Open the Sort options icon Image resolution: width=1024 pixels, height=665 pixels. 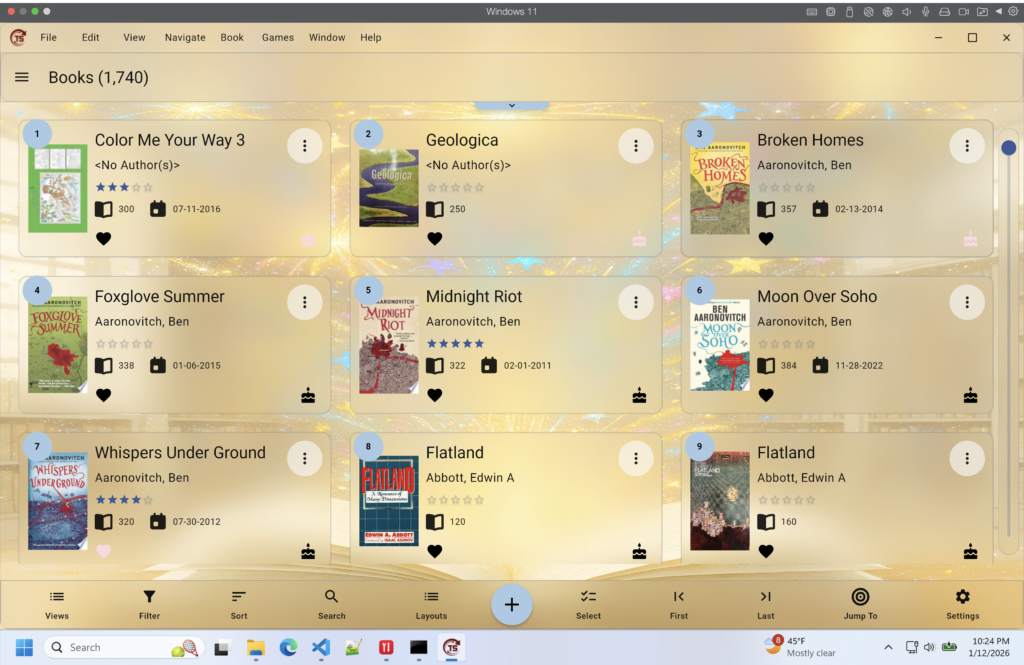(239, 597)
